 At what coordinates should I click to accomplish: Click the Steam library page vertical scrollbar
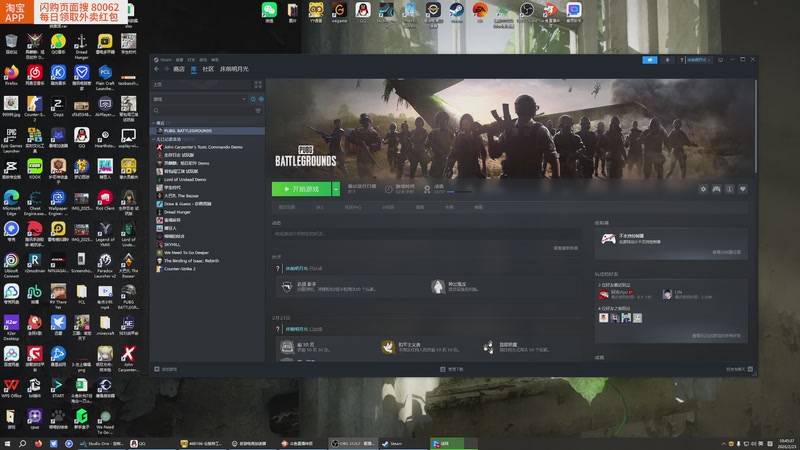coord(756,126)
